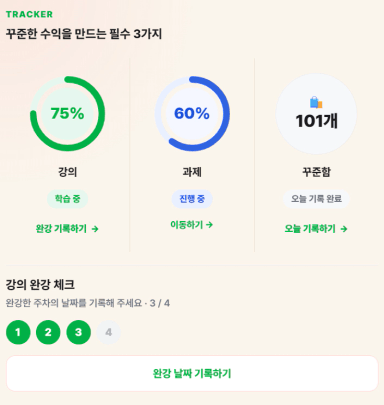Select the 101개 circle card
Viewport: 384px width, 405px height.
[316, 114]
